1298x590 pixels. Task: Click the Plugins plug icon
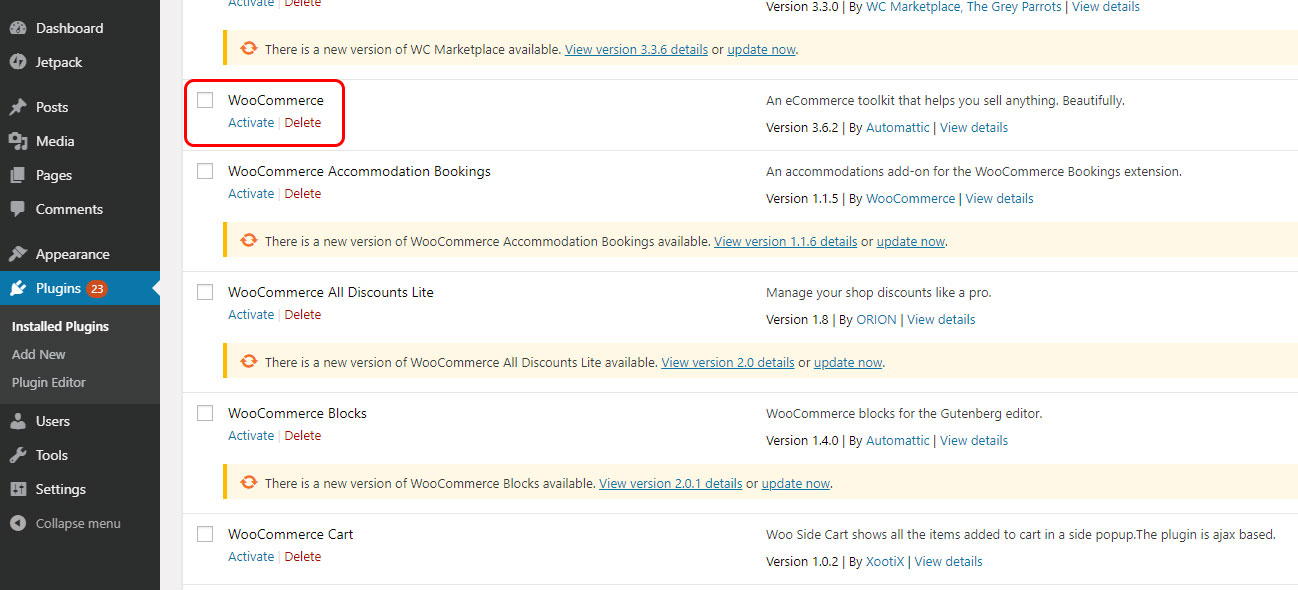tap(18, 288)
